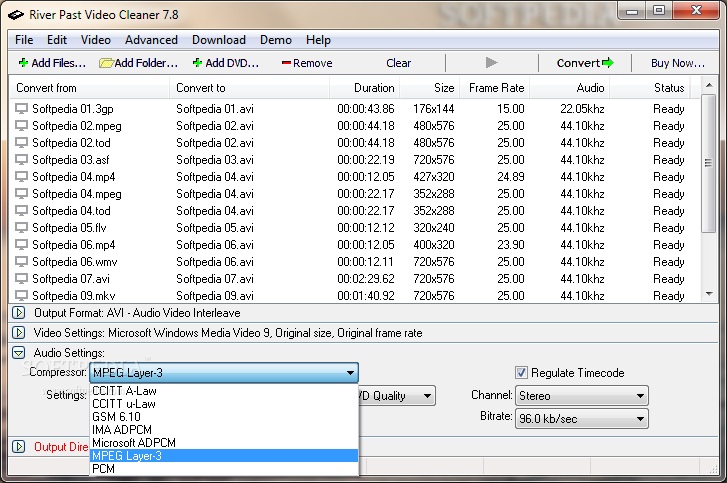Click the Add DVD green plus icon
Image resolution: width=727 pixels, height=483 pixels.
pyautogui.click(x=198, y=63)
